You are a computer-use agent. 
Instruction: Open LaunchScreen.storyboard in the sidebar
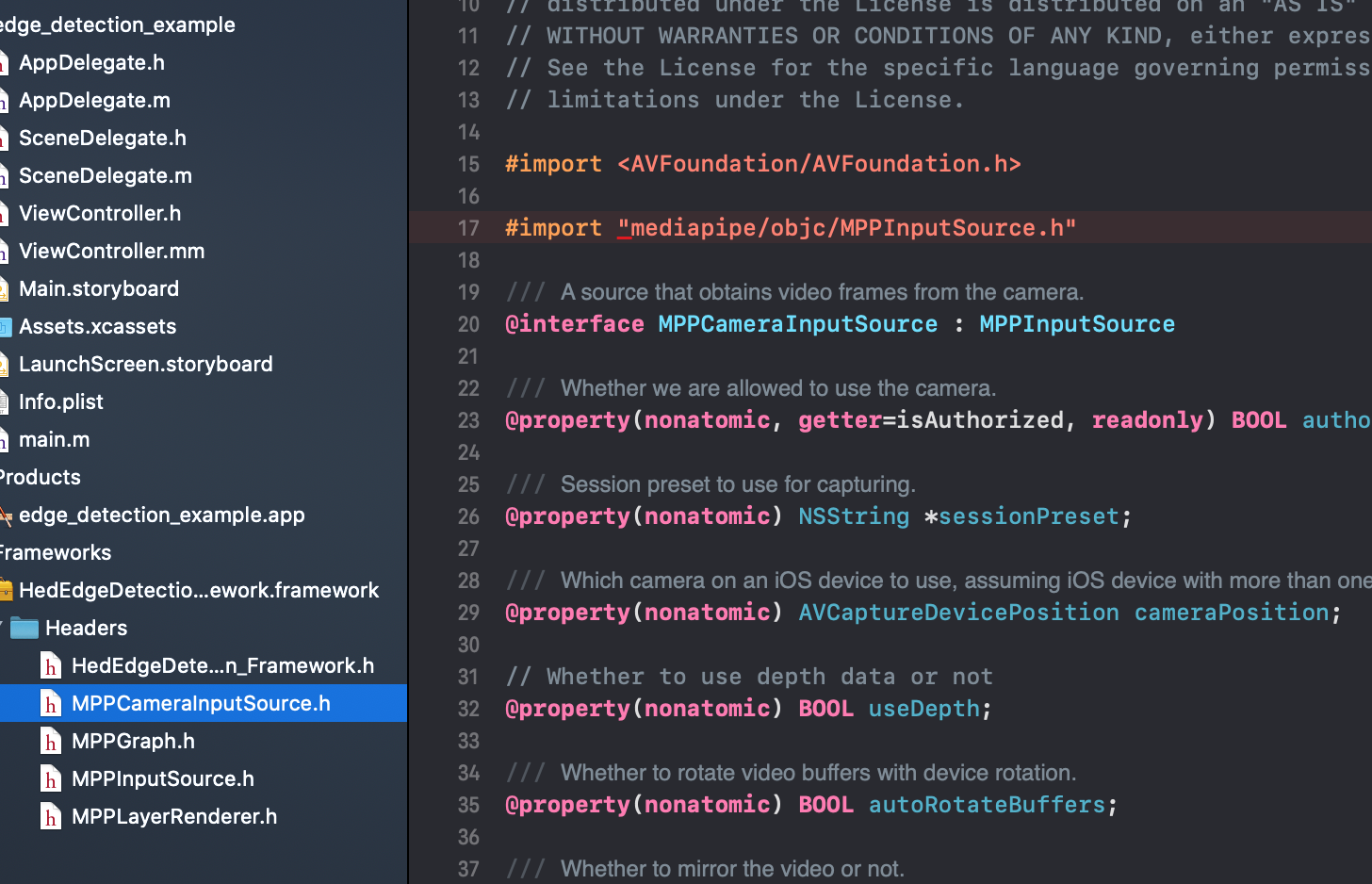pyautogui.click(x=146, y=364)
